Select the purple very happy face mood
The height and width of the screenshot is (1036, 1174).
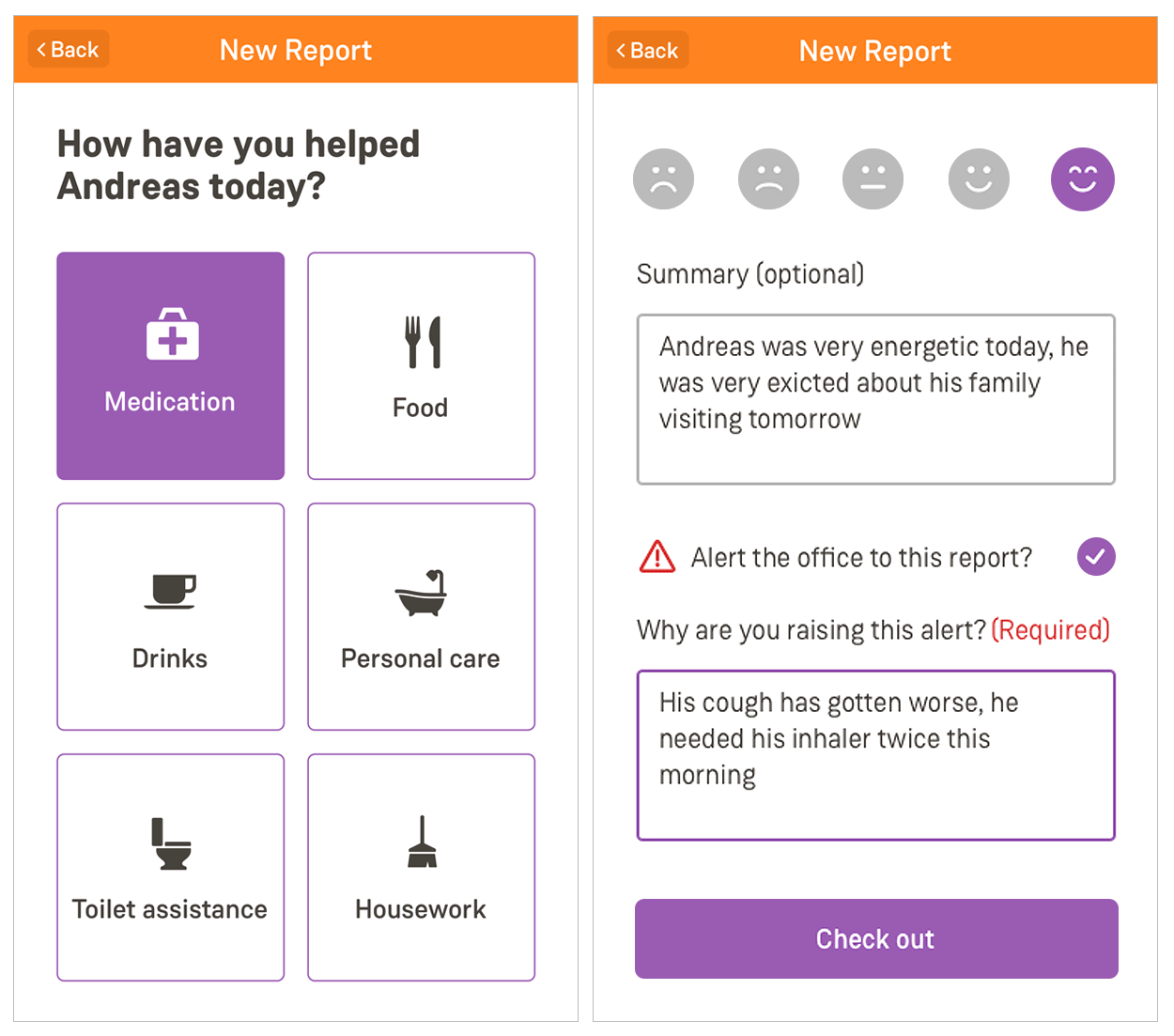(1083, 179)
